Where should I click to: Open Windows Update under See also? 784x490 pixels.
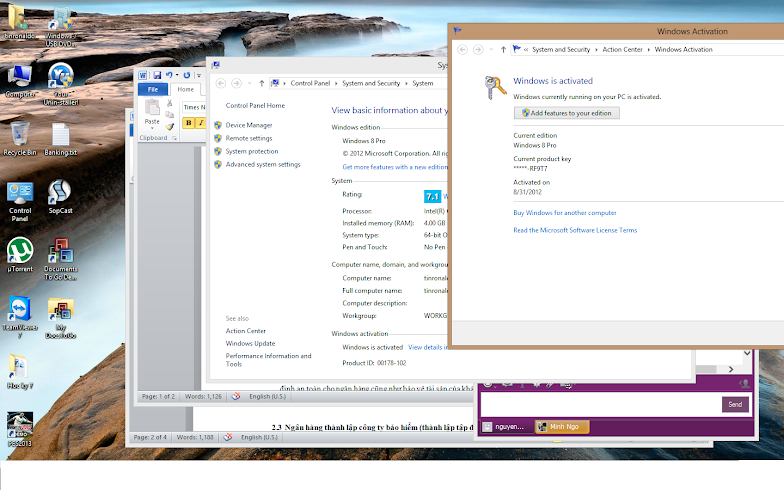[250, 344]
